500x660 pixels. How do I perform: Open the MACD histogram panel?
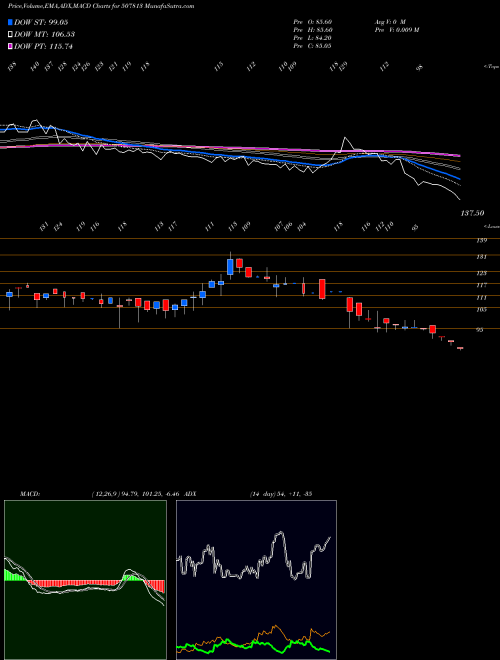(85, 580)
